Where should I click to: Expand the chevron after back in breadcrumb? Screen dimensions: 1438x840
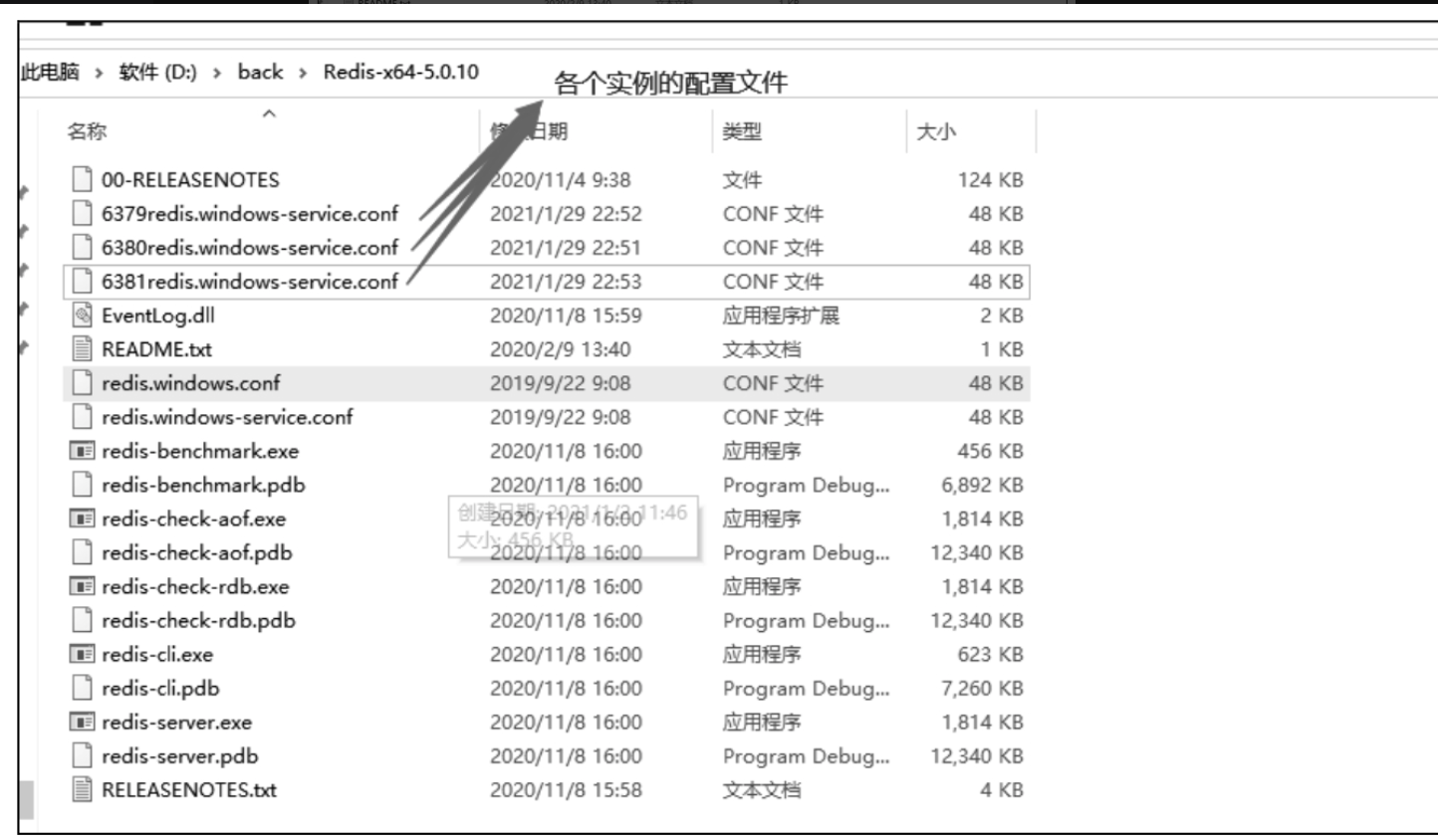pos(302,73)
